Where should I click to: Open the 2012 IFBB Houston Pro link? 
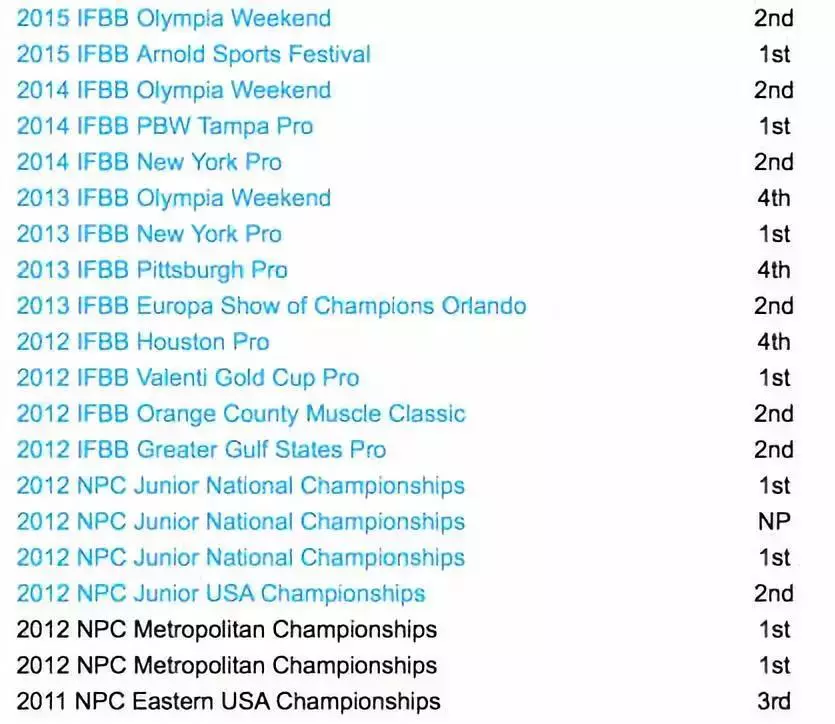pos(143,342)
